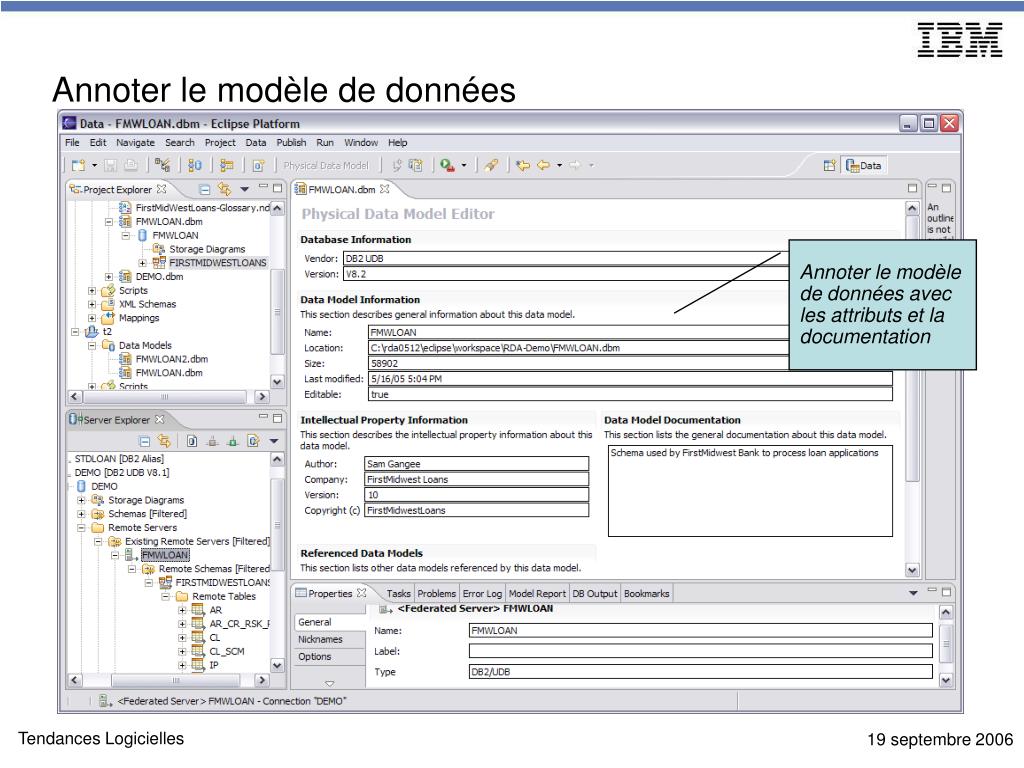The image size is (1024, 768).
Task: Minimize the Server Explorer view
Action: pyautogui.click(x=263, y=417)
